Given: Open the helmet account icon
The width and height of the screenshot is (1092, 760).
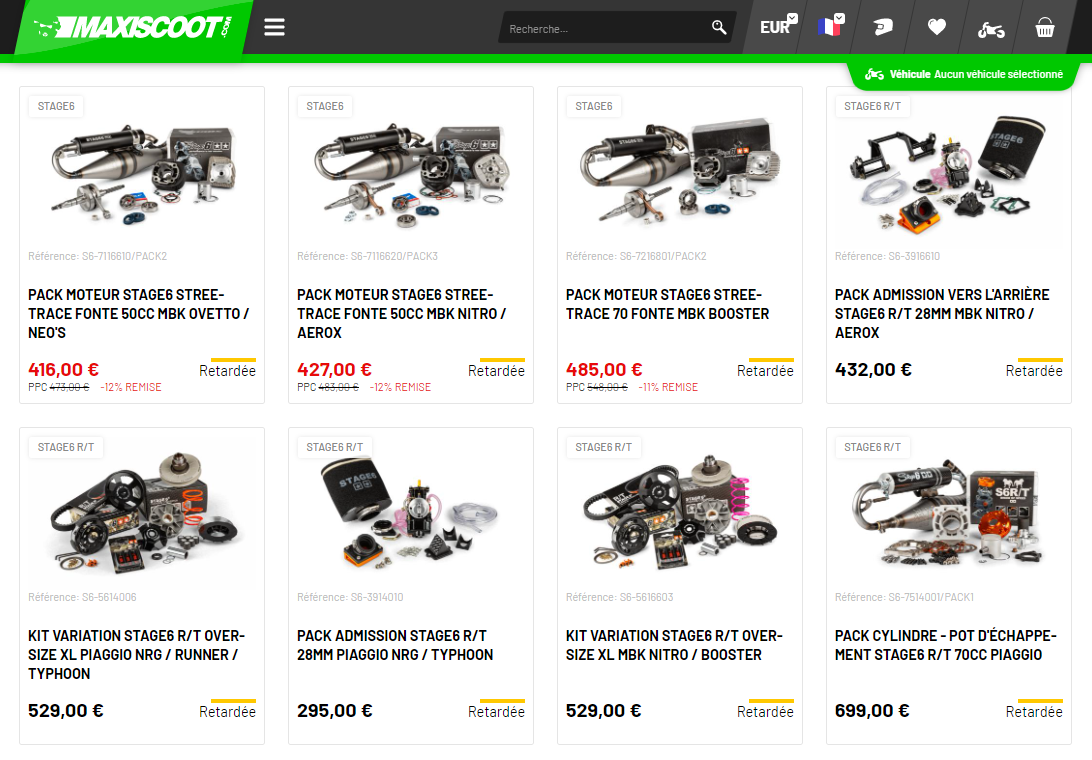Looking at the screenshot, I should coord(883,27).
